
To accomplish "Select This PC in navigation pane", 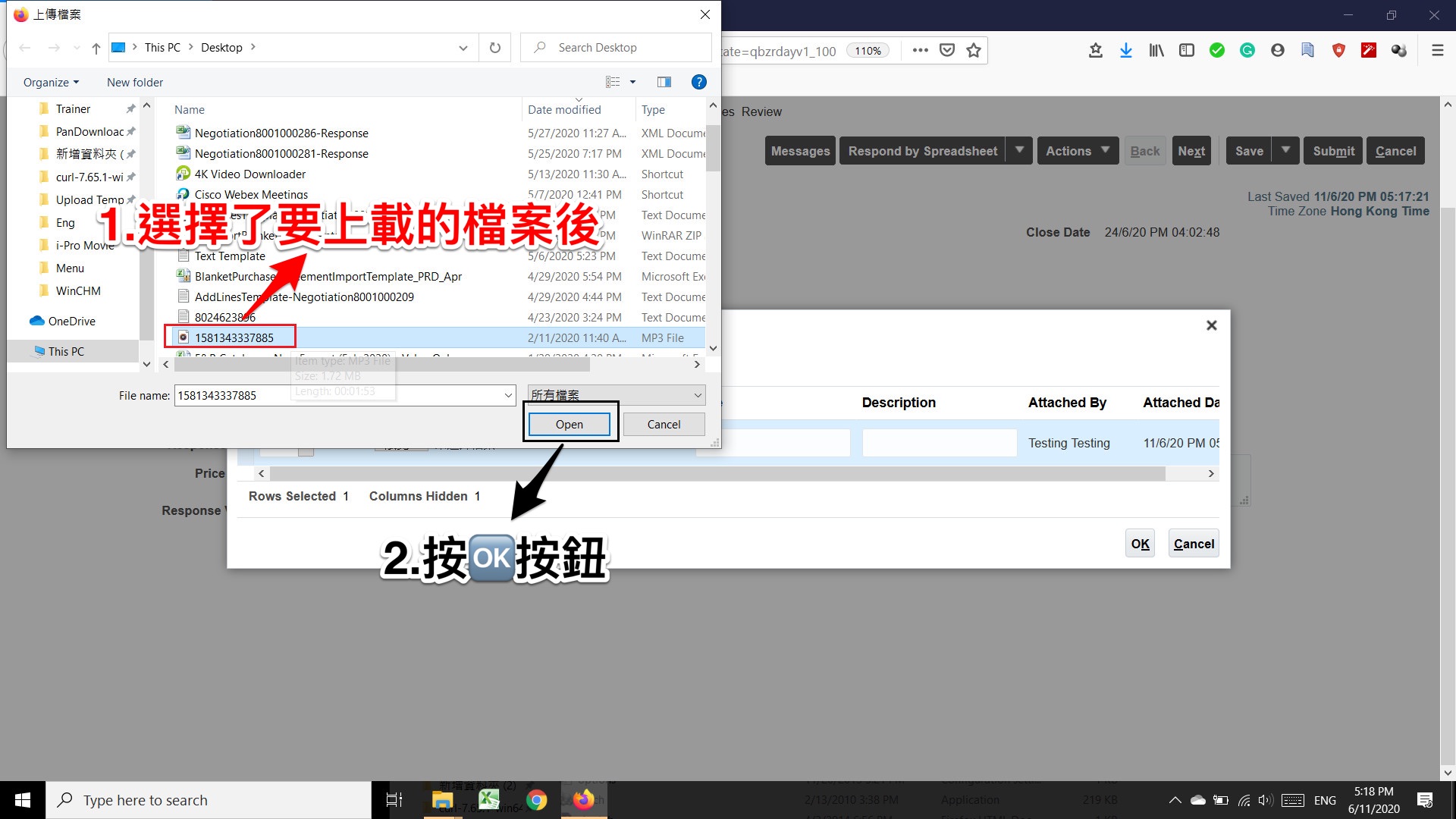I will [66, 351].
